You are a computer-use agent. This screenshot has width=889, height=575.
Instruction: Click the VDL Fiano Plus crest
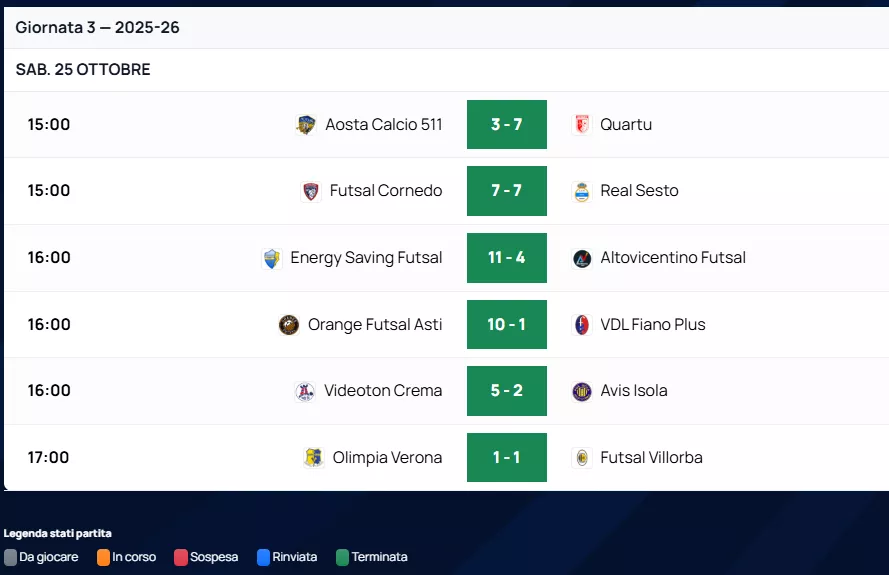[582, 325]
